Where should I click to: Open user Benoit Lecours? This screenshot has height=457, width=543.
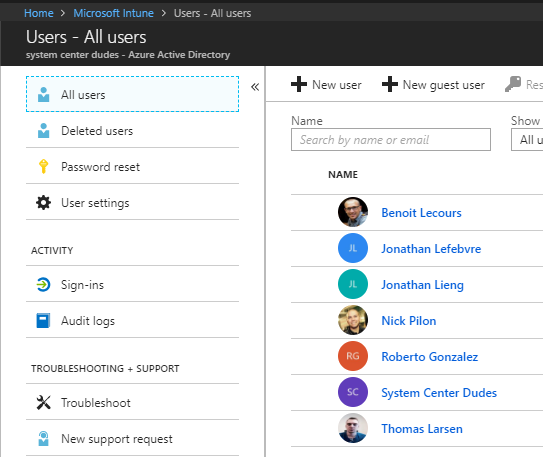pyautogui.click(x=421, y=213)
